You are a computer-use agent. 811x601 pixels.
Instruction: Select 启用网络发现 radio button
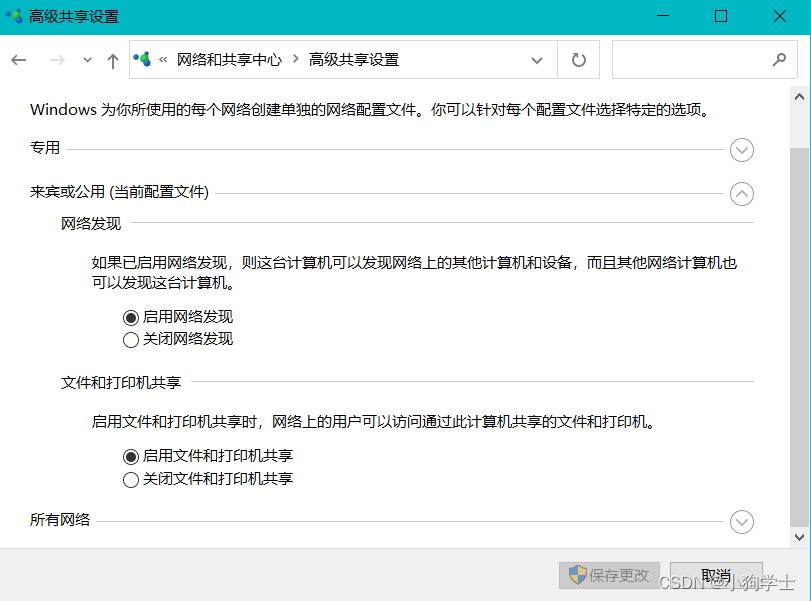(131, 317)
